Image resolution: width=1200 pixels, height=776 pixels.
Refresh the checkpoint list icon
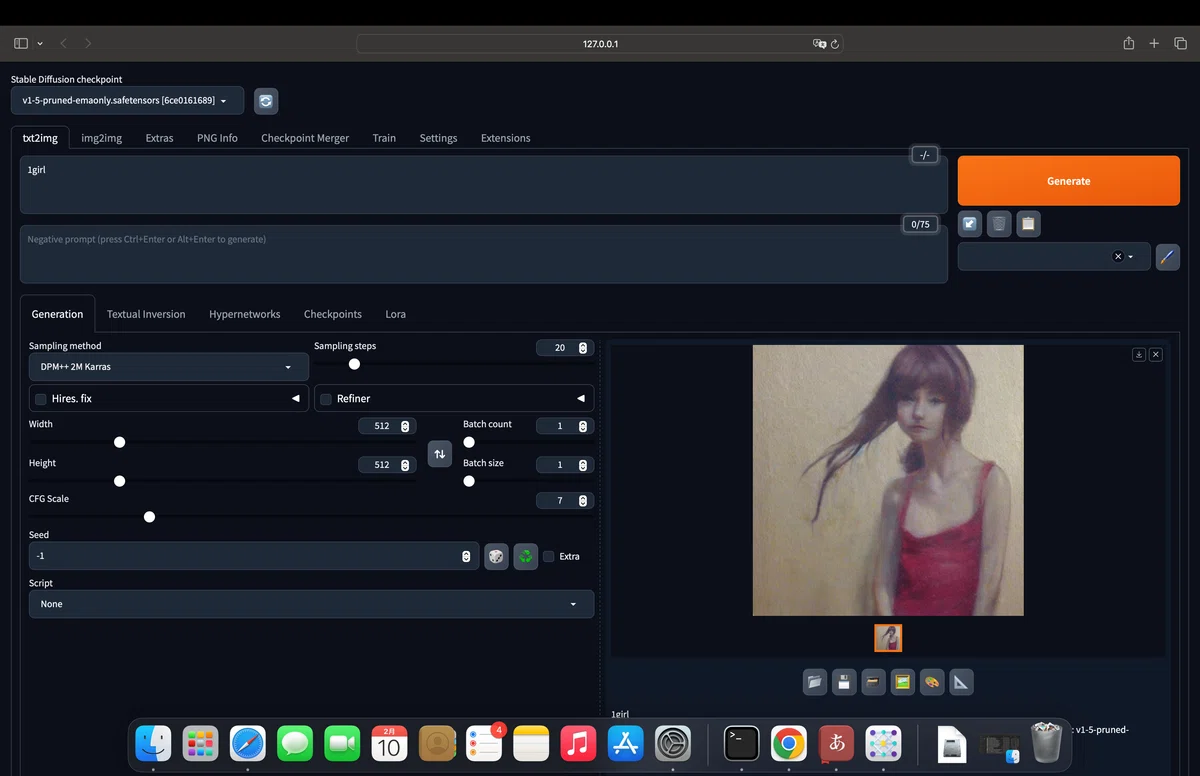click(x=265, y=101)
